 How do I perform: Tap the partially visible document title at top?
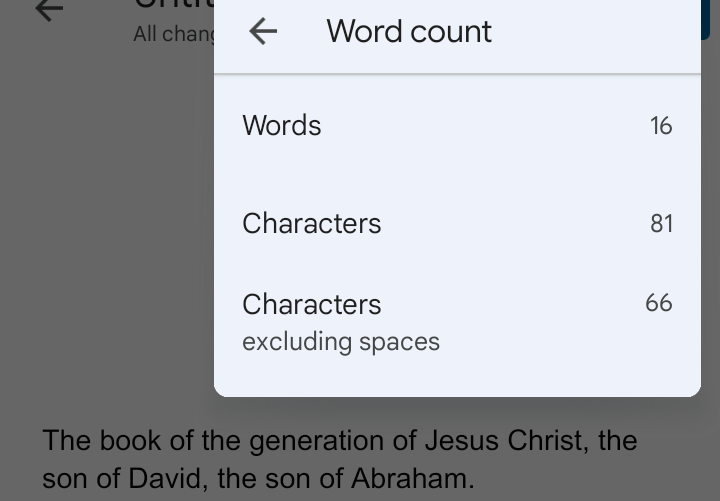pos(172,5)
